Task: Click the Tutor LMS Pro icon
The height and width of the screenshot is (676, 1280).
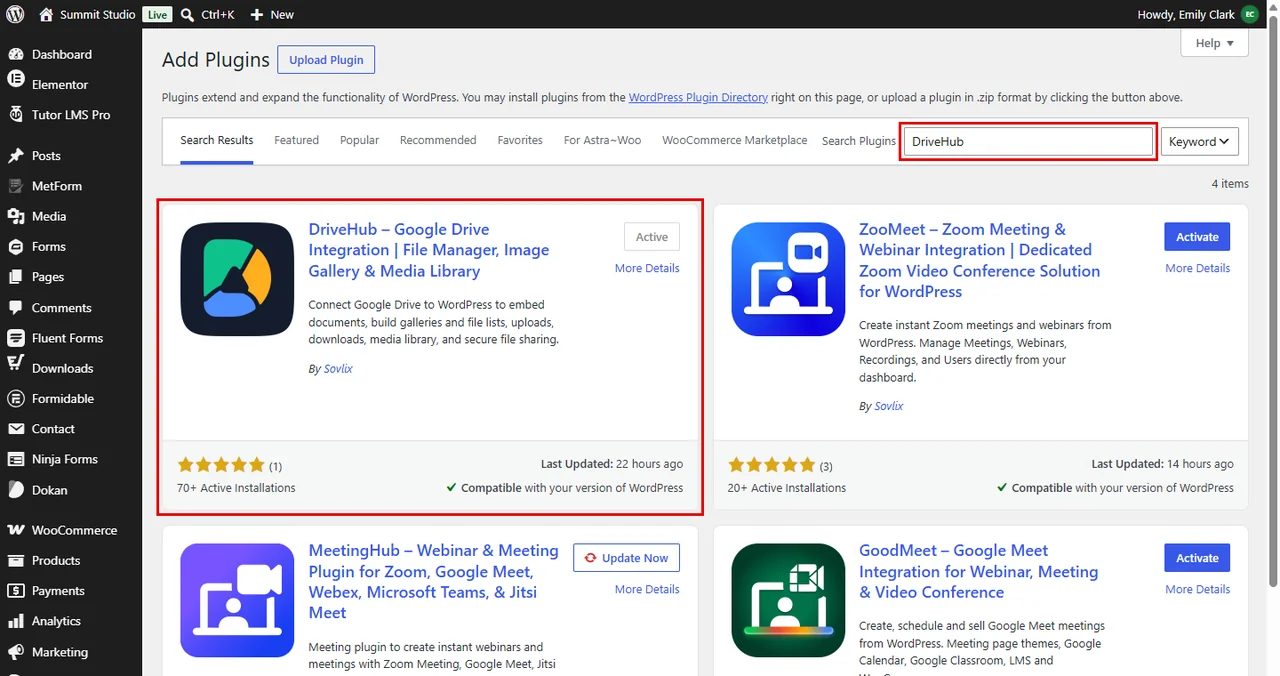Action: click(15, 114)
